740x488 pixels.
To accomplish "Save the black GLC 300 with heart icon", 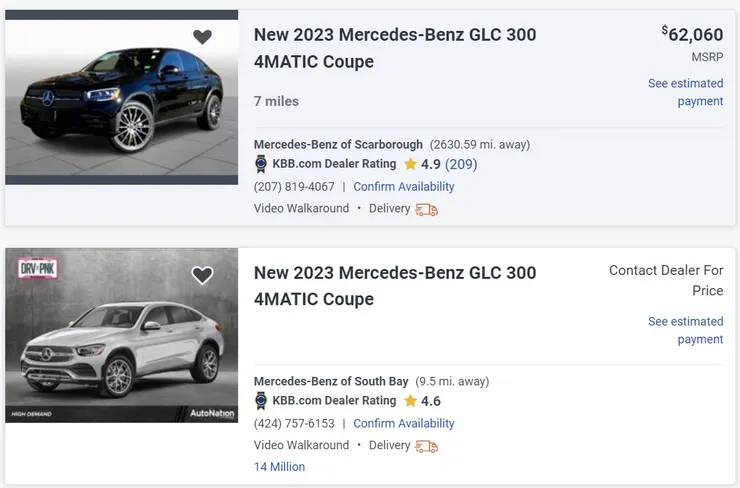I will [x=202, y=37].
